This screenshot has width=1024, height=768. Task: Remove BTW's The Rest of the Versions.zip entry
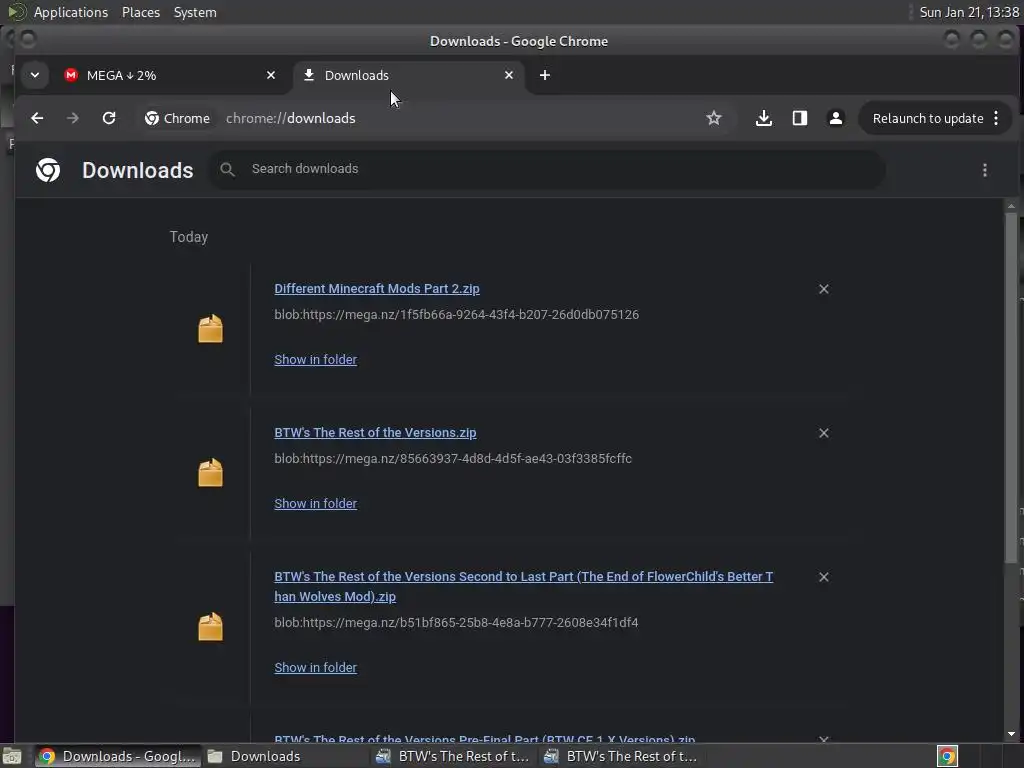tap(824, 433)
